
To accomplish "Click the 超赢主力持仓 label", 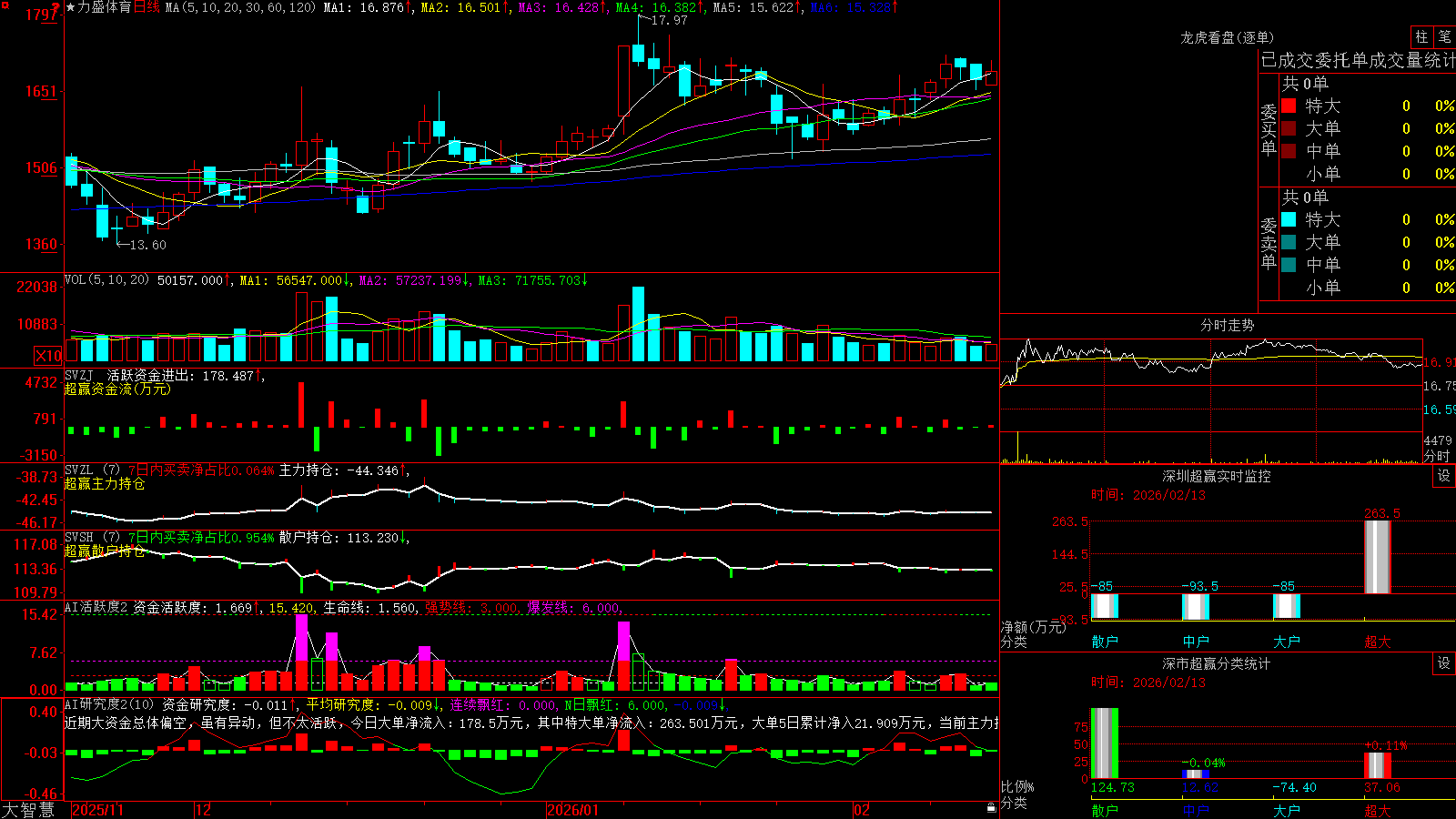I will click(x=105, y=484).
